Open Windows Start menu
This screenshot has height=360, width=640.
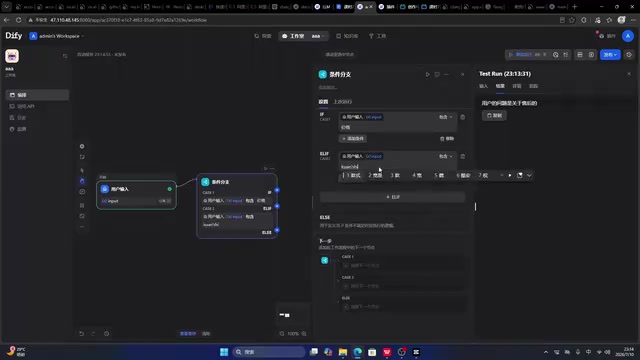coord(224,352)
